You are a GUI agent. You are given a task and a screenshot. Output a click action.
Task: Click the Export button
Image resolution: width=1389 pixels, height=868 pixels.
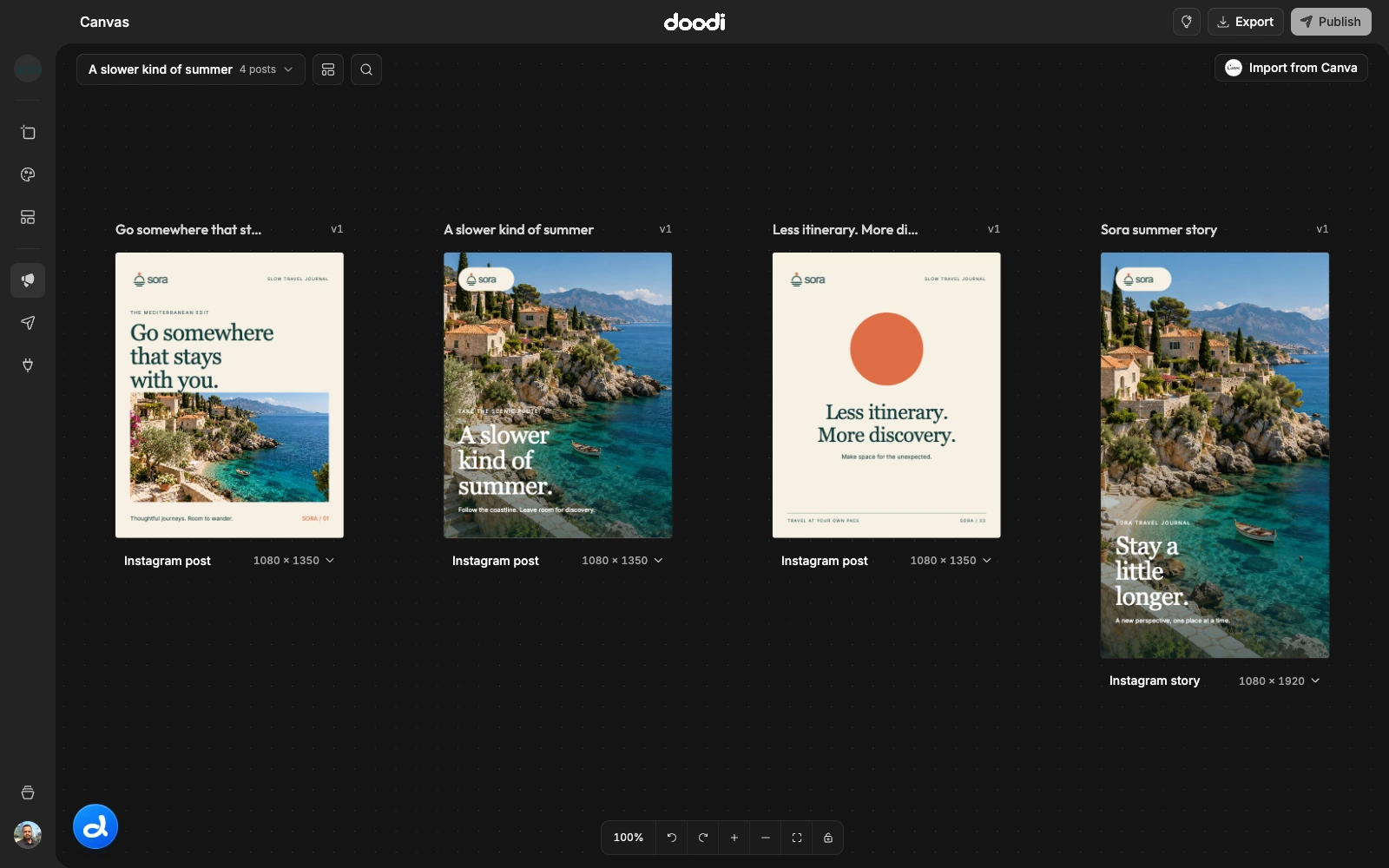1246,22
